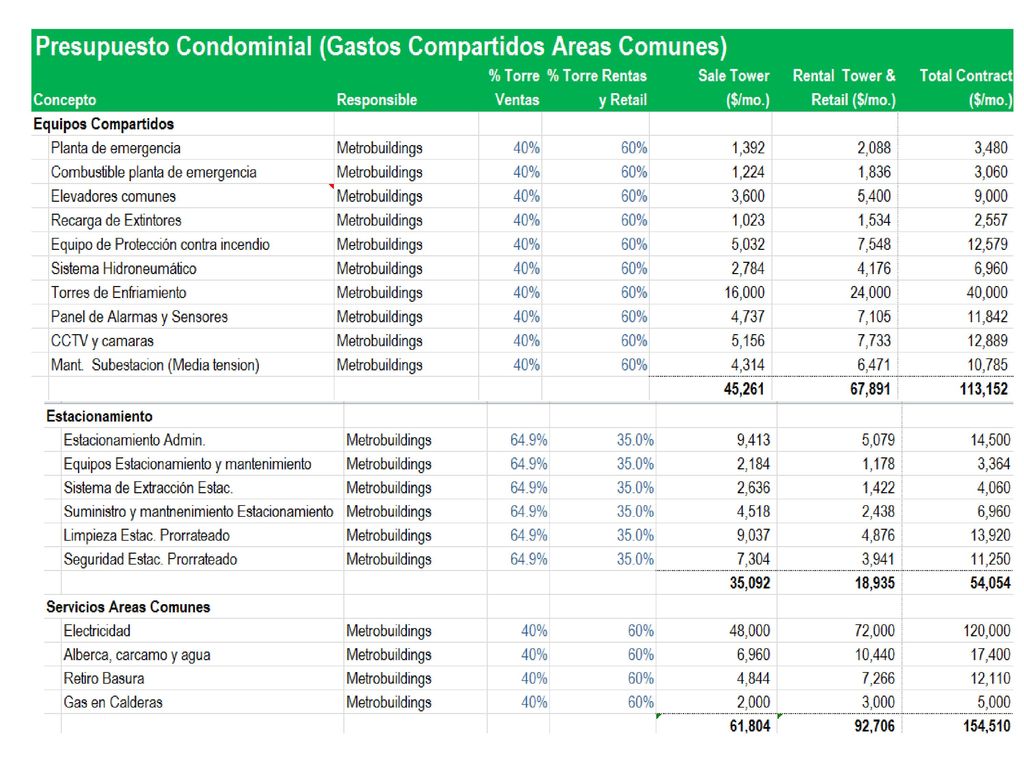Select 'Equipo de Protección contra incendio' cell
This screenshot has height=768, width=1024.
click(x=160, y=245)
